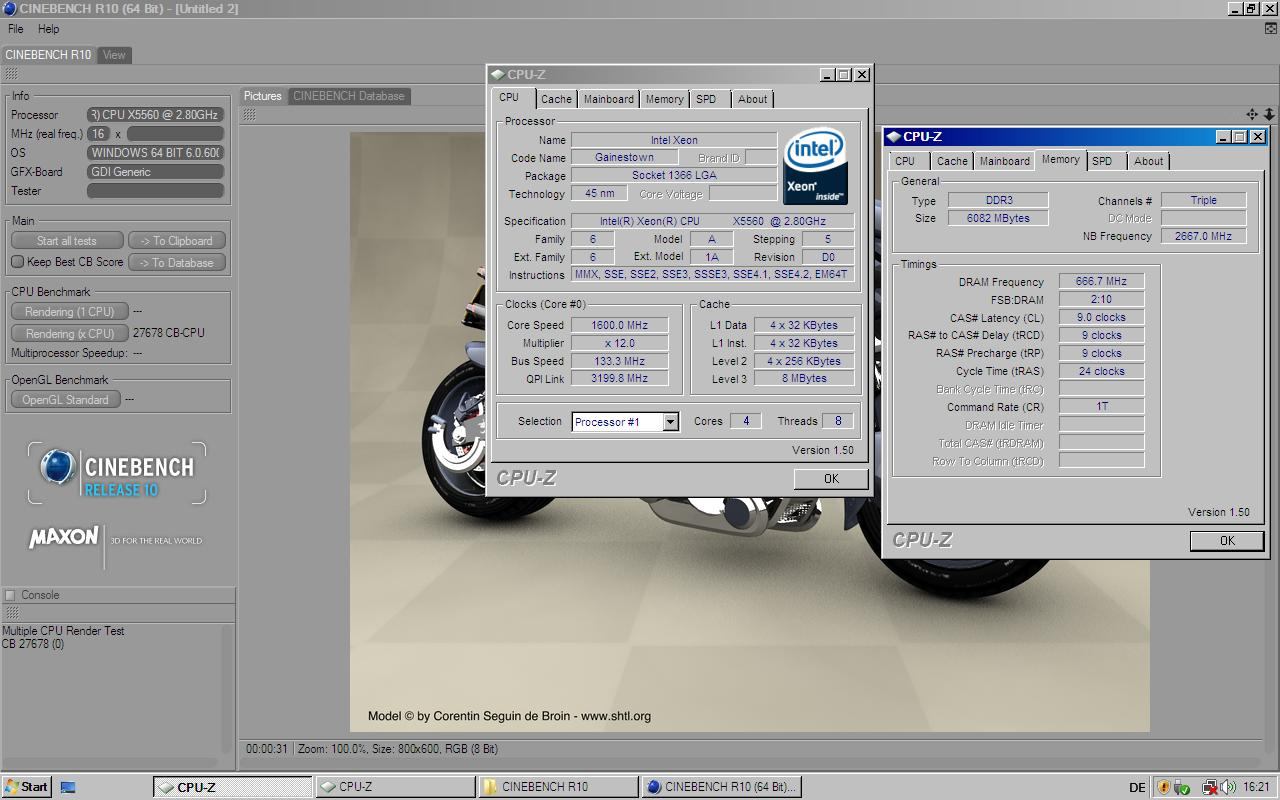The width and height of the screenshot is (1280, 800).
Task: Click the four-arrow move icon in the Pictures panel
Action: pyautogui.click(x=1252, y=115)
